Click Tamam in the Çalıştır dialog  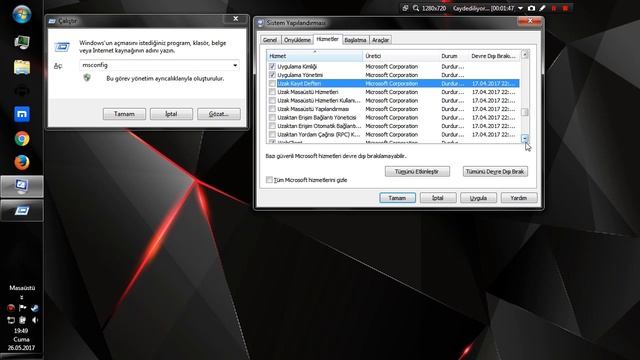(x=124, y=114)
